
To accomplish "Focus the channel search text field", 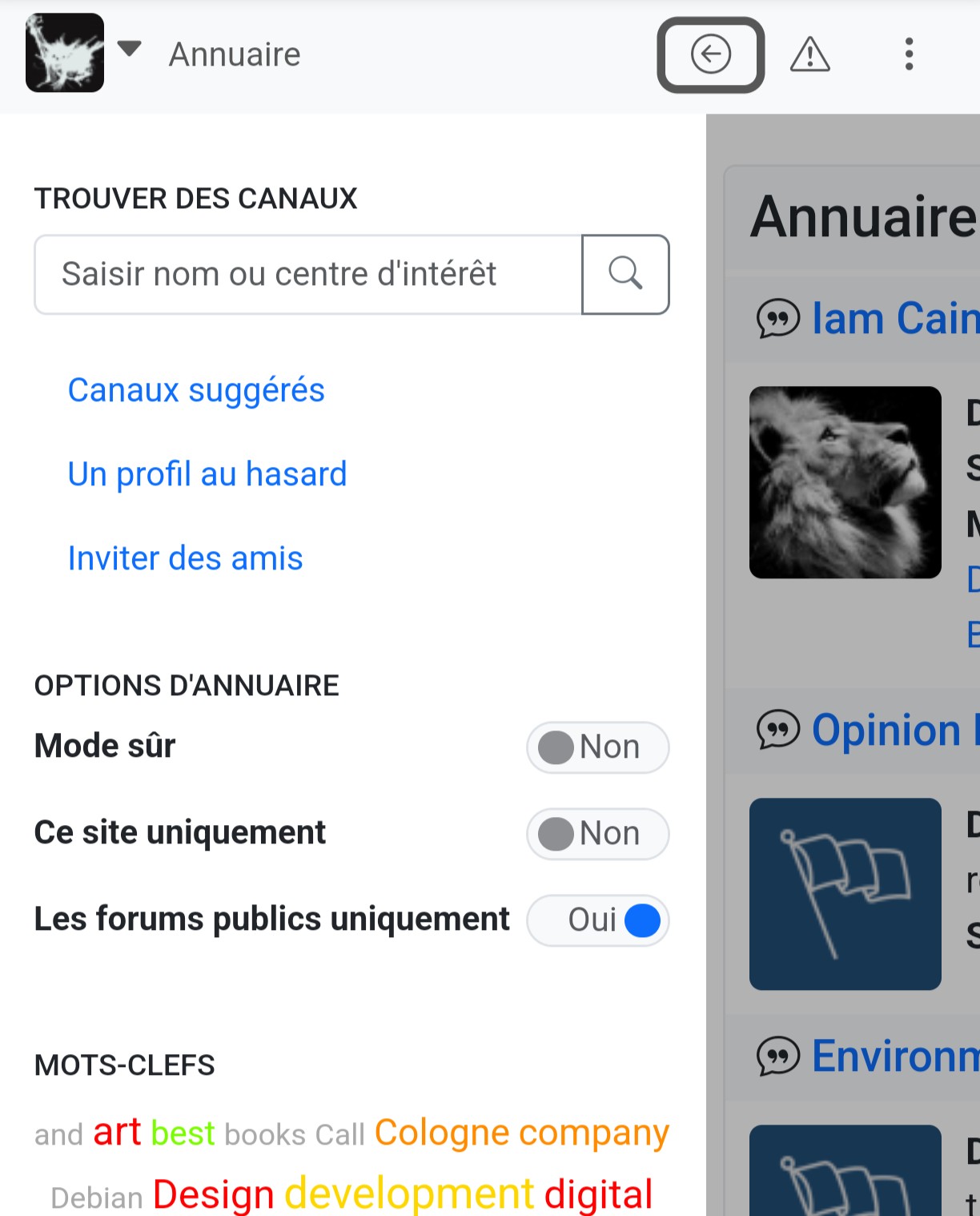I will pyautogui.click(x=308, y=274).
